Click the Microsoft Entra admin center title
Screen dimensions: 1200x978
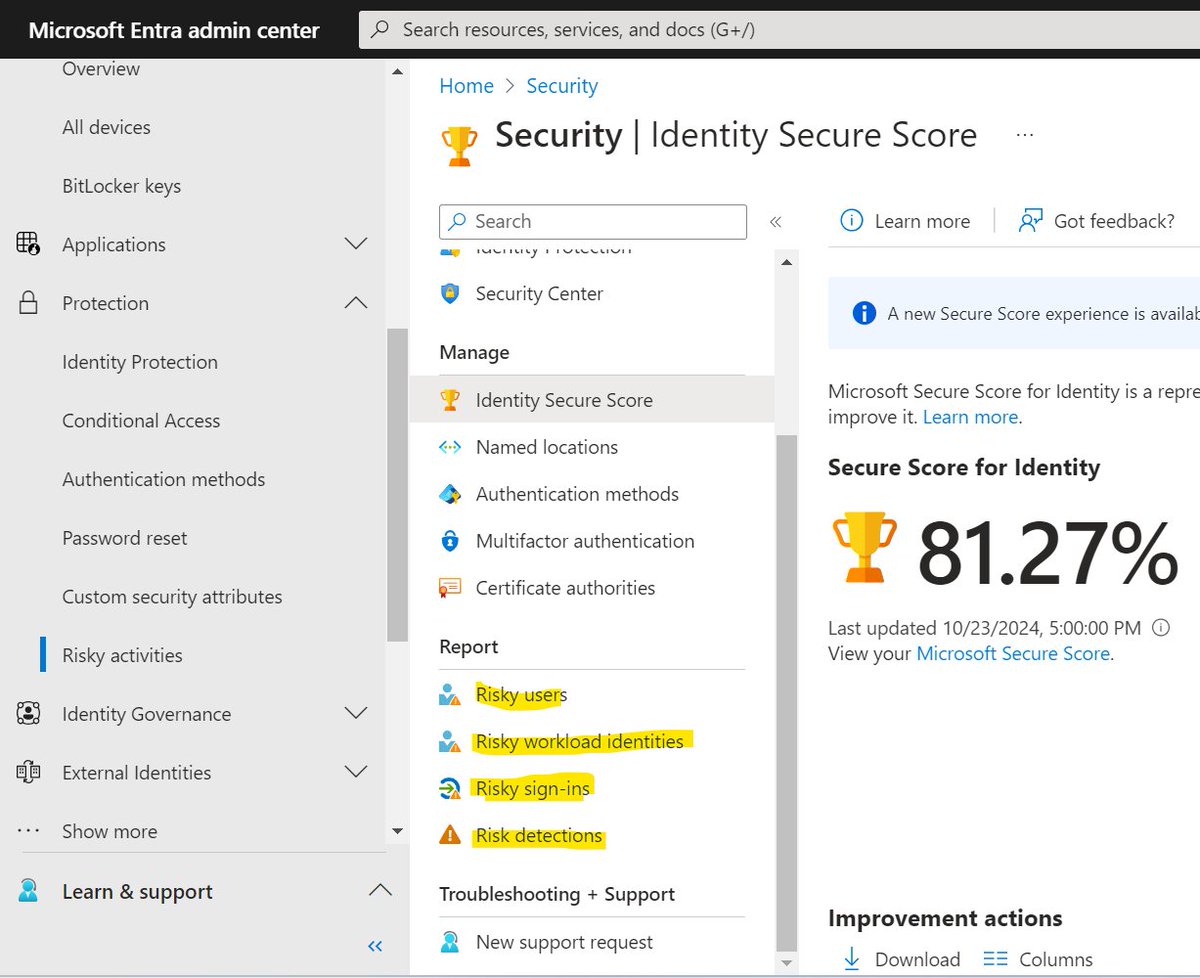174,30
